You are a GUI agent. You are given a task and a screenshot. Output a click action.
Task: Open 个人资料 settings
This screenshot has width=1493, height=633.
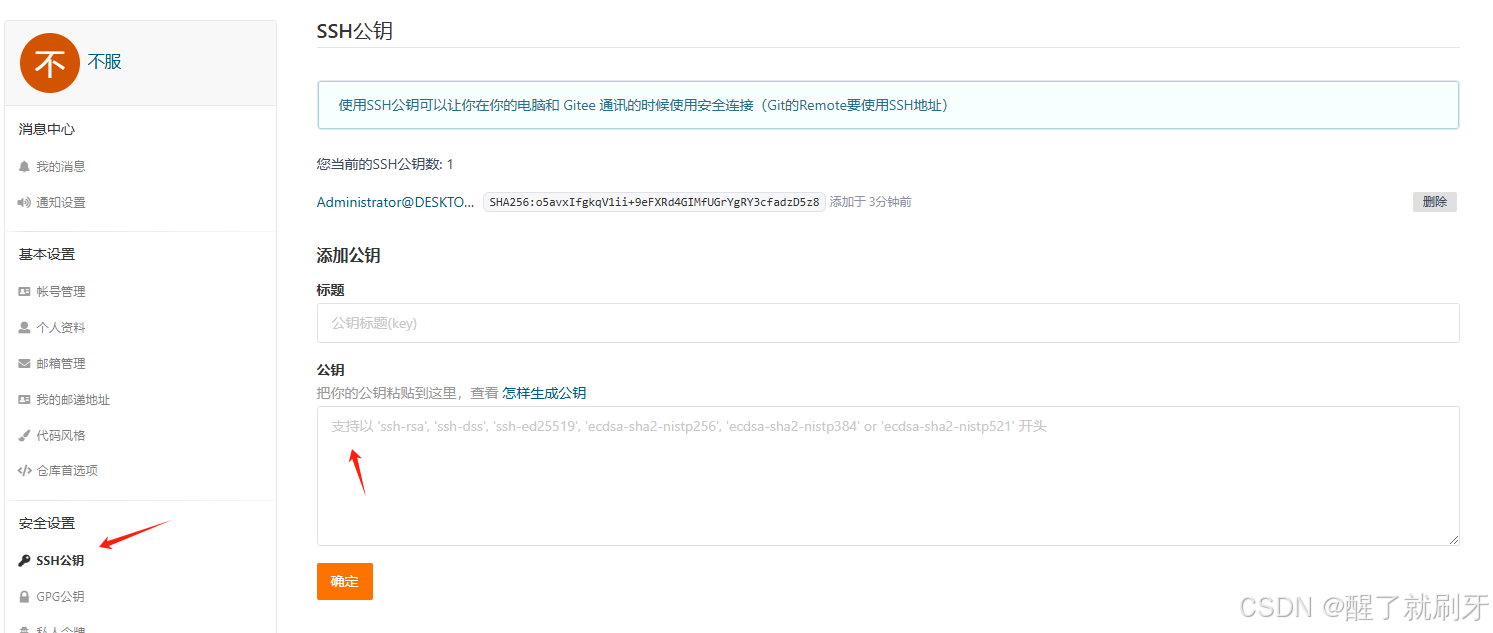[61, 328]
